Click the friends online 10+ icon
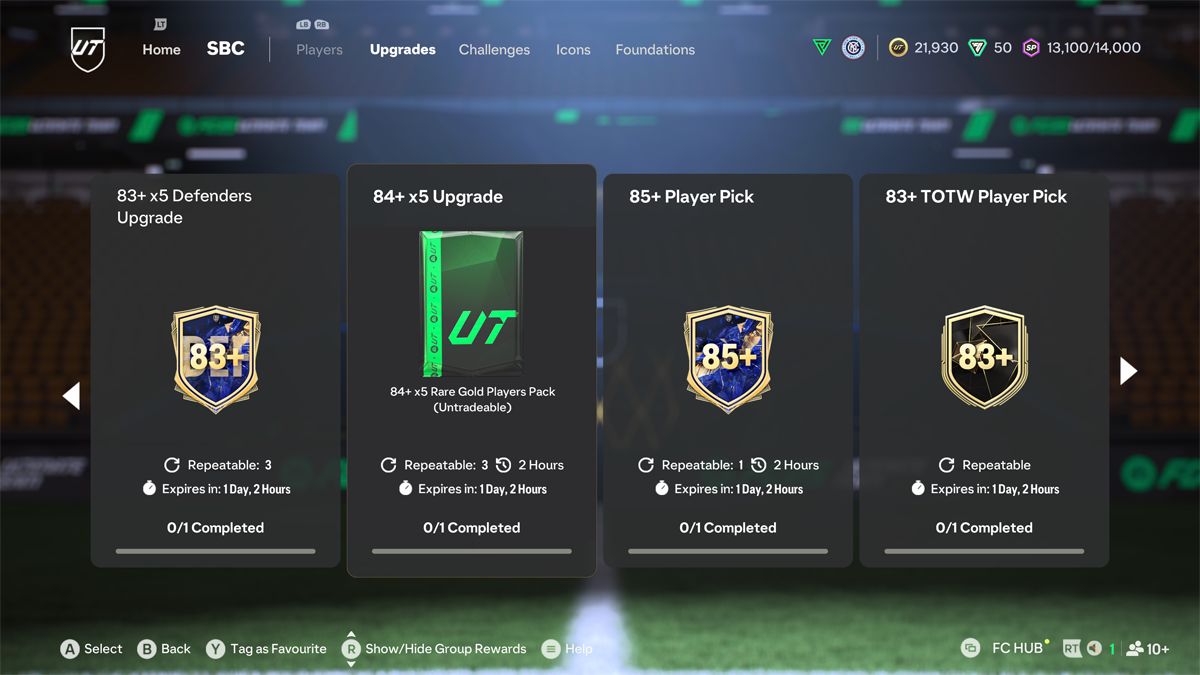Screen dimensions: 1200x675 coord(1147,649)
